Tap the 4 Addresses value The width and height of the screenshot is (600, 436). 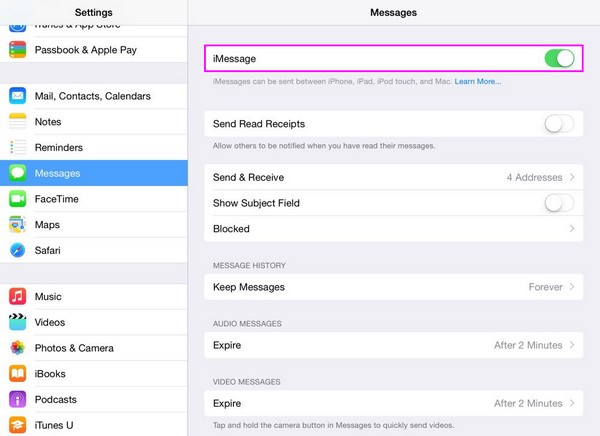coord(534,177)
